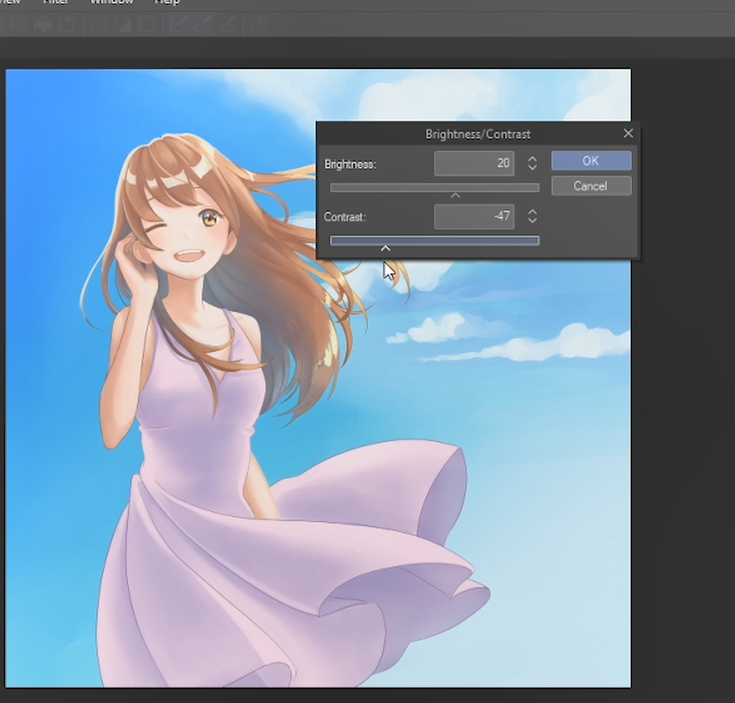Screen dimensions: 735x703
Task: Click the Fill icon in the command bar
Action: point(43,25)
